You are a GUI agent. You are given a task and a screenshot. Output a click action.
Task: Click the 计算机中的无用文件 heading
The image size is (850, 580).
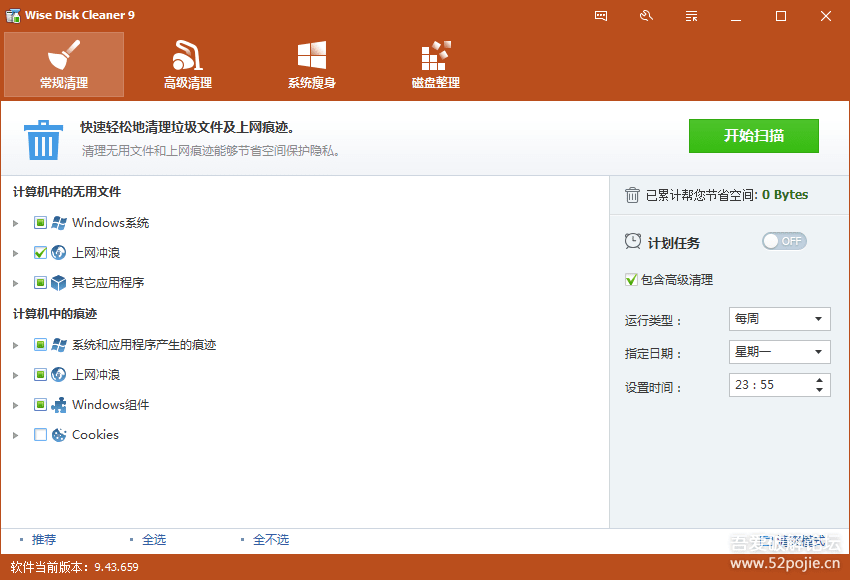pyautogui.click(x=67, y=192)
